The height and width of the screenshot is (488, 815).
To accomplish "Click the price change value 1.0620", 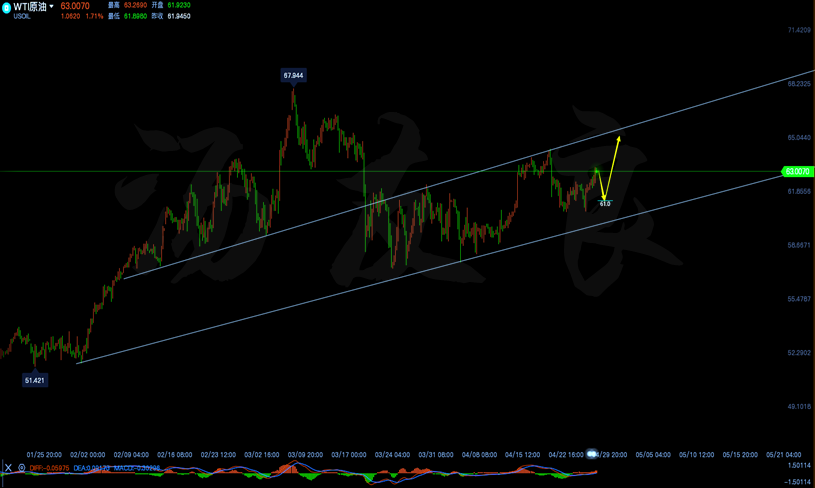I will pos(70,17).
